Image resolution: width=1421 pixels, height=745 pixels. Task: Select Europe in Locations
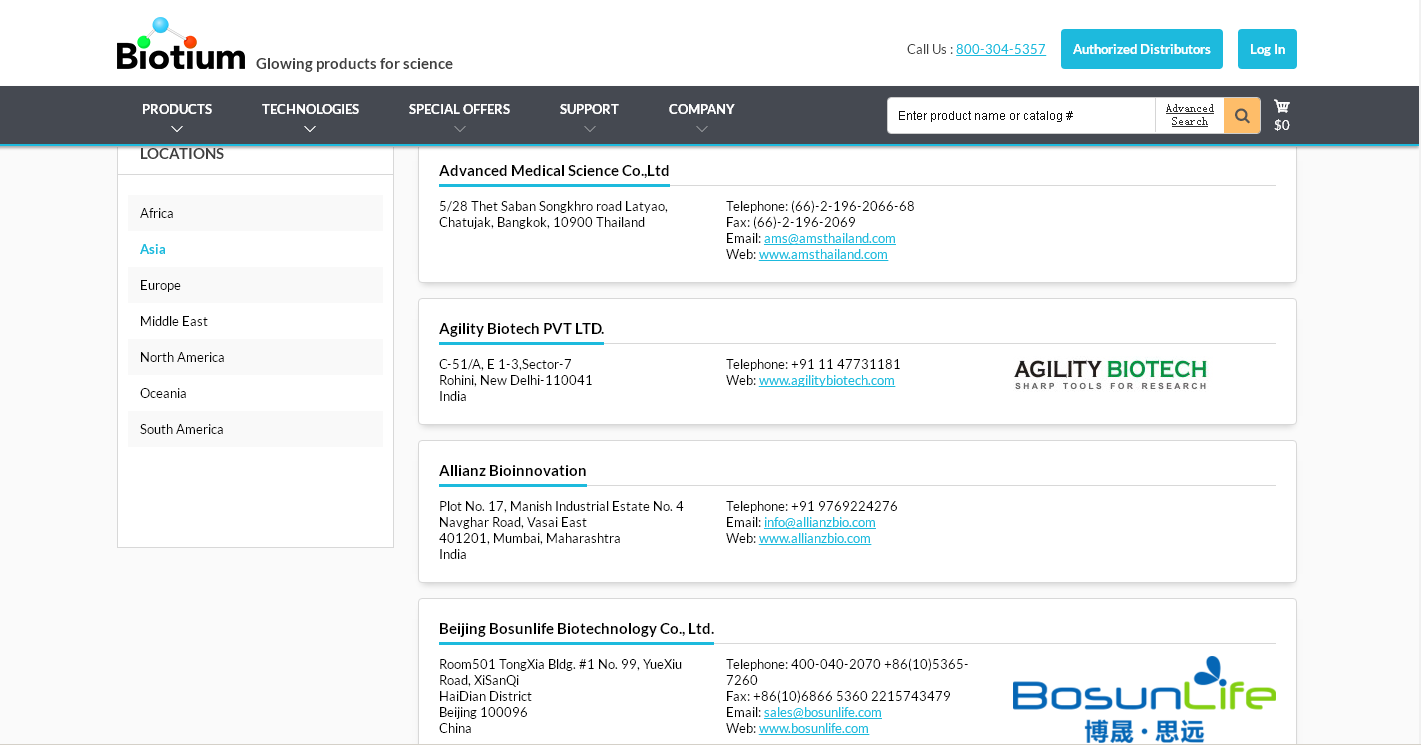click(x=255, y=285)
